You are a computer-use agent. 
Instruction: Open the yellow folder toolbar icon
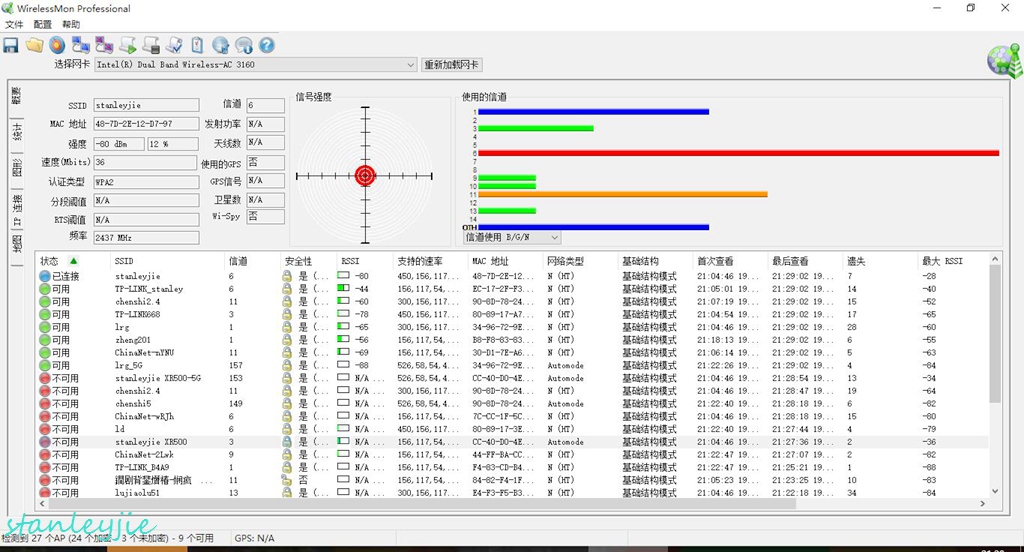(35, 45)
